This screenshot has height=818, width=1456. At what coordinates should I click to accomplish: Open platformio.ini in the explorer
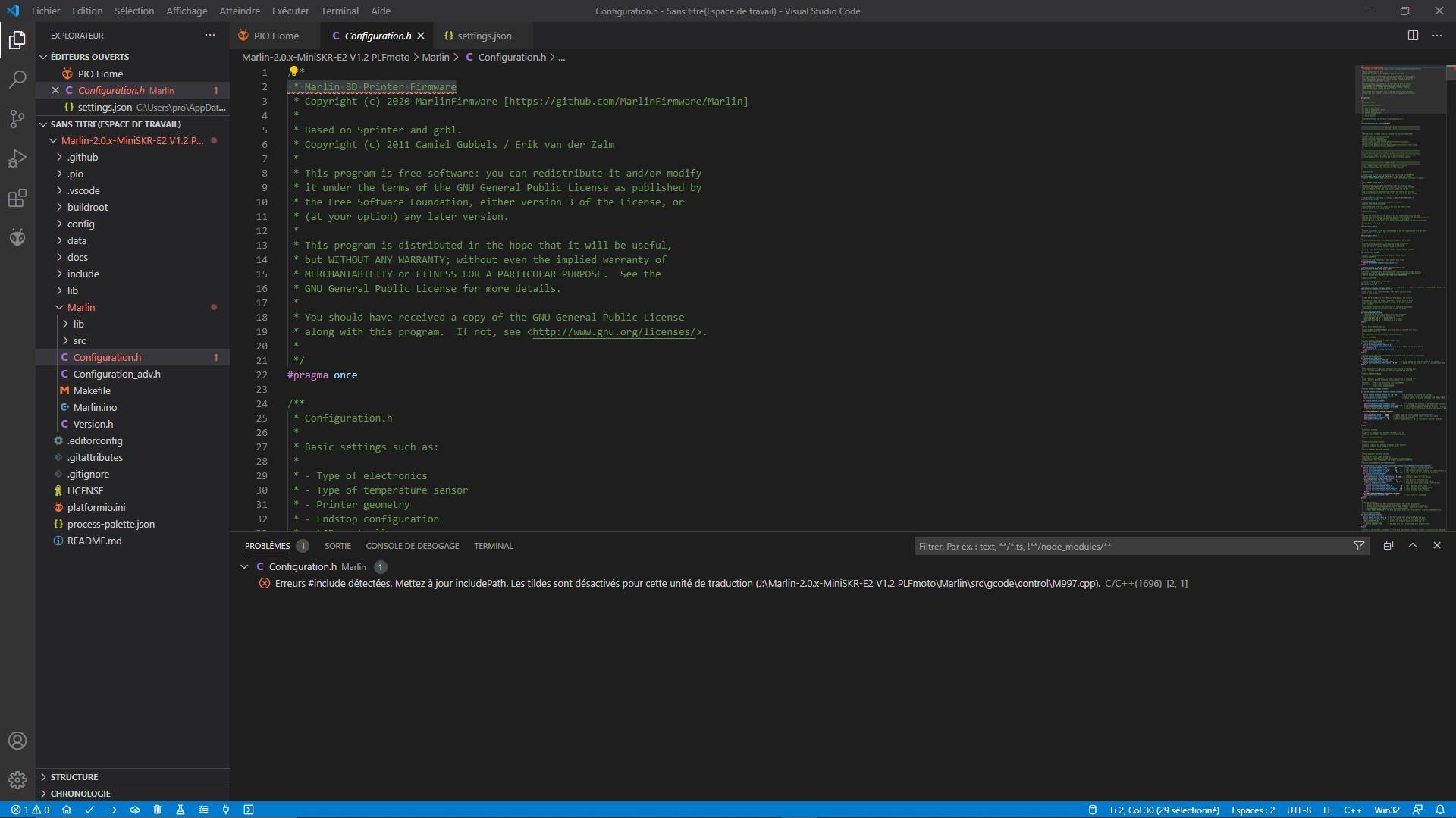point(96,507)
